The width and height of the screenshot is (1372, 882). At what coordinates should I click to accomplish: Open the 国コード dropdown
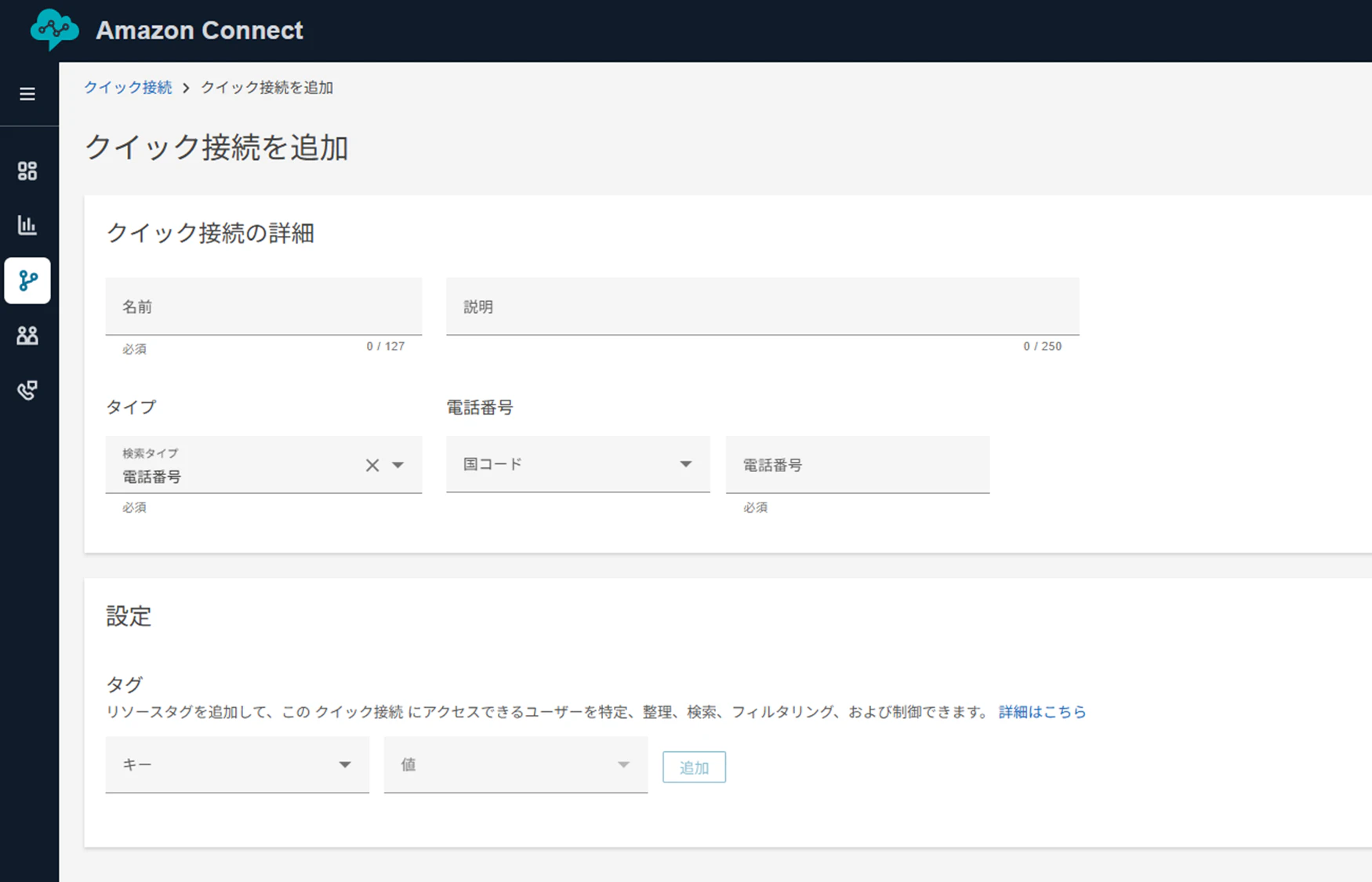click(578, 464)
